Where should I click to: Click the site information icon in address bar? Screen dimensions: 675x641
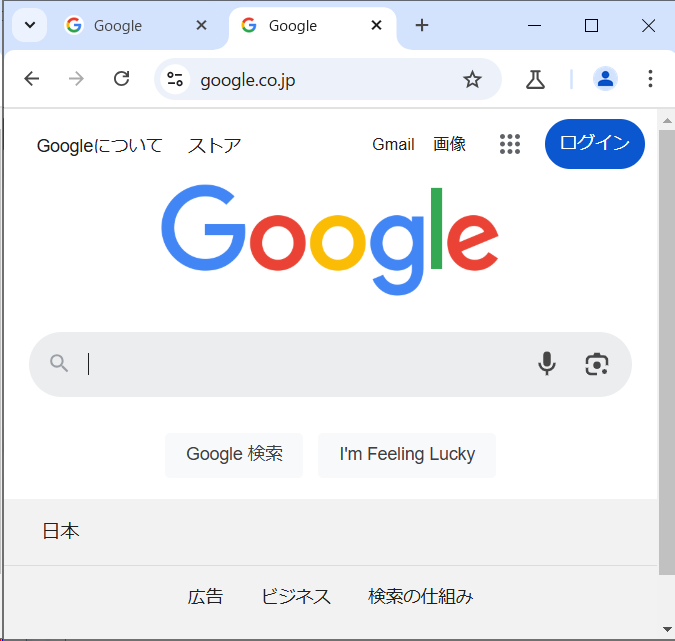[175, 79]
